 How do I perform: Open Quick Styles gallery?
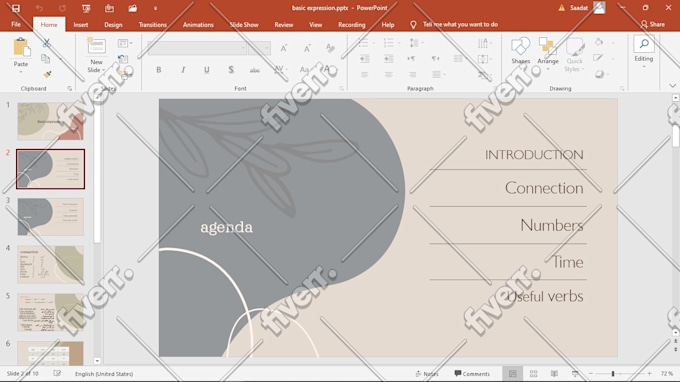(x=574, y=55)
